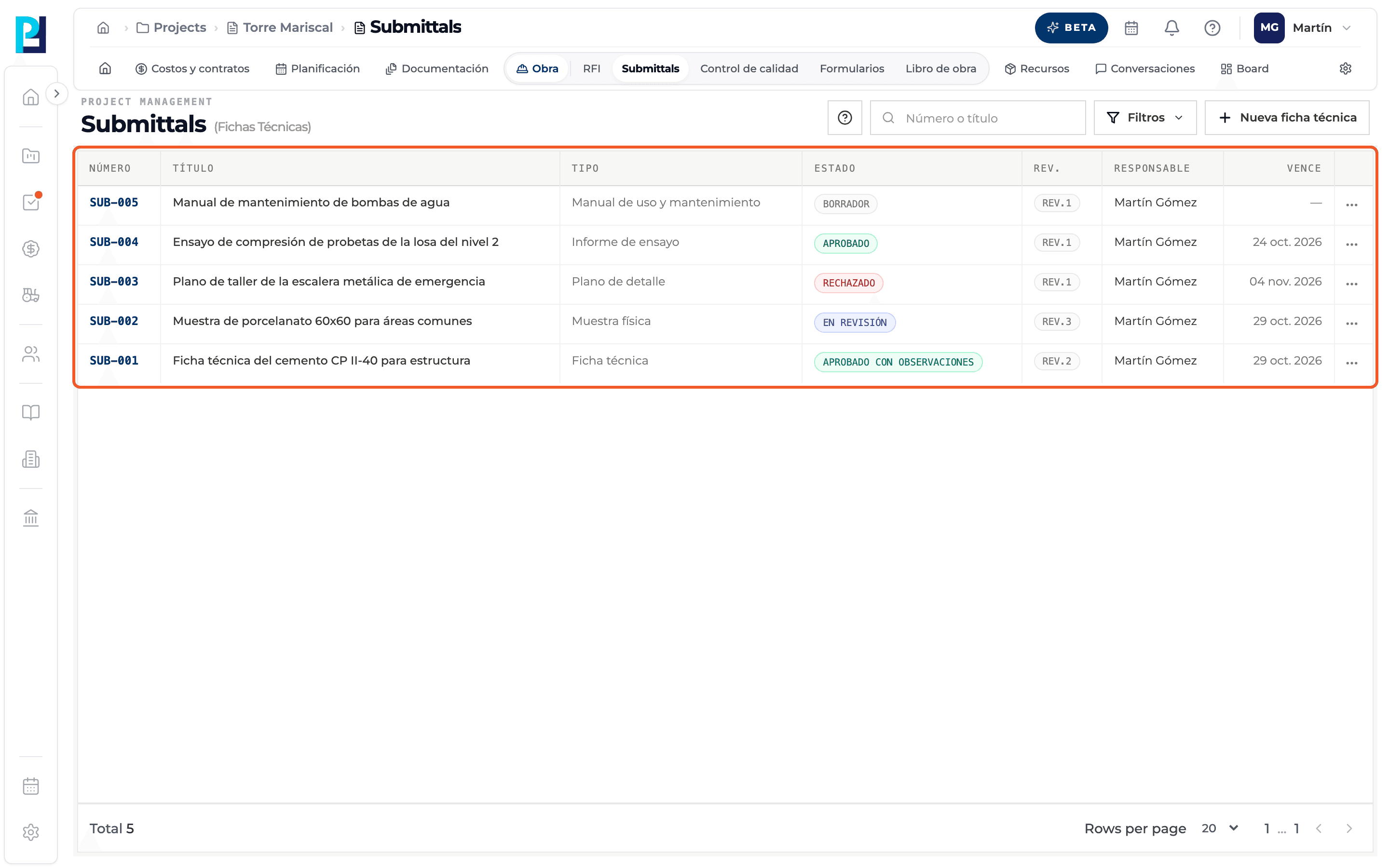Open the notifications bell icon
Screen dimensions: 1389x868
[1171, 27]
